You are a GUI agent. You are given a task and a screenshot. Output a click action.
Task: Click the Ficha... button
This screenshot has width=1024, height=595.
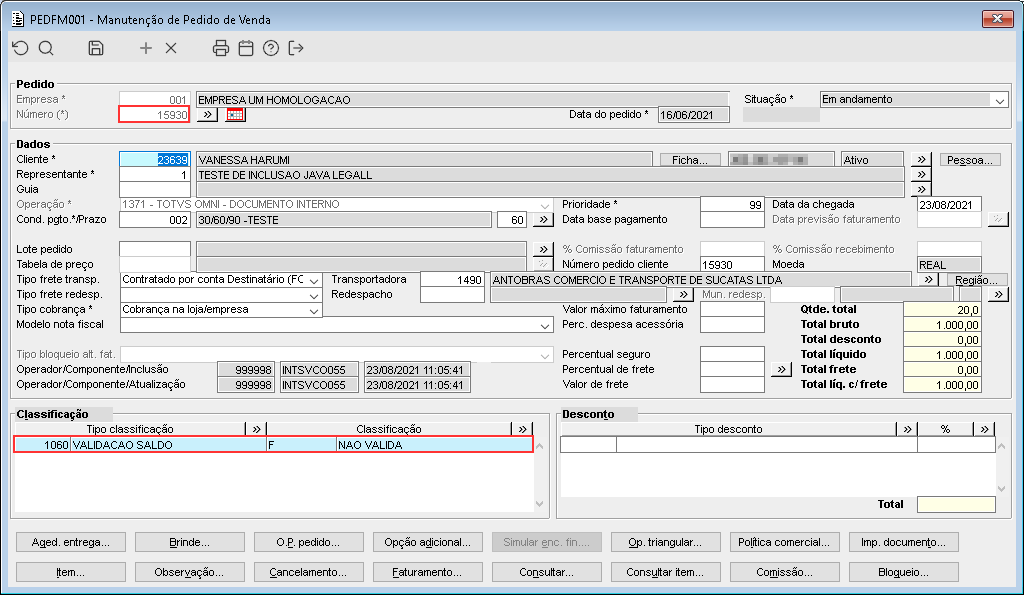pos(690,160)
